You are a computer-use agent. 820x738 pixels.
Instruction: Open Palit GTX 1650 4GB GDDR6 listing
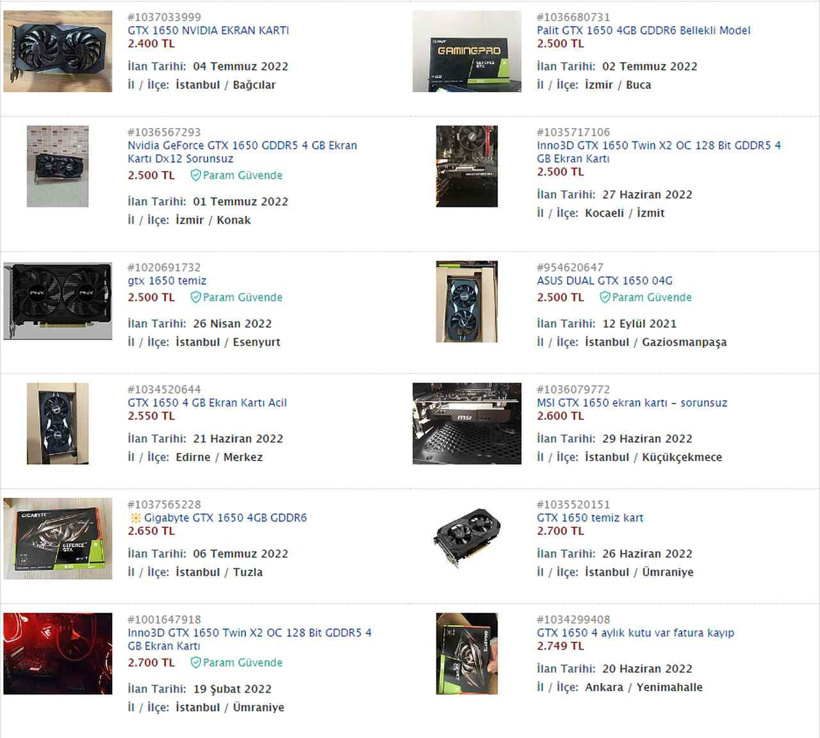coord(643,30)
